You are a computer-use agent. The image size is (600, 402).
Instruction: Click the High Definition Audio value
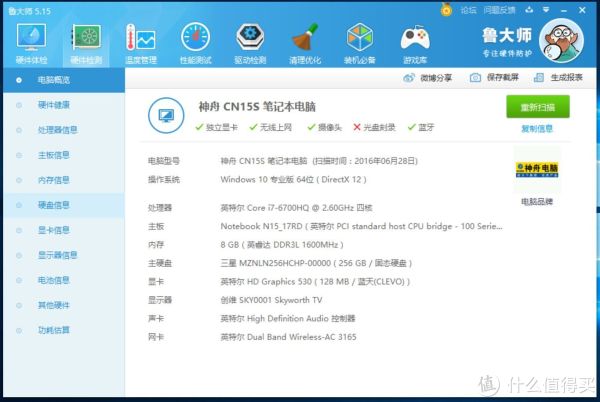click(x=288, y=319)
